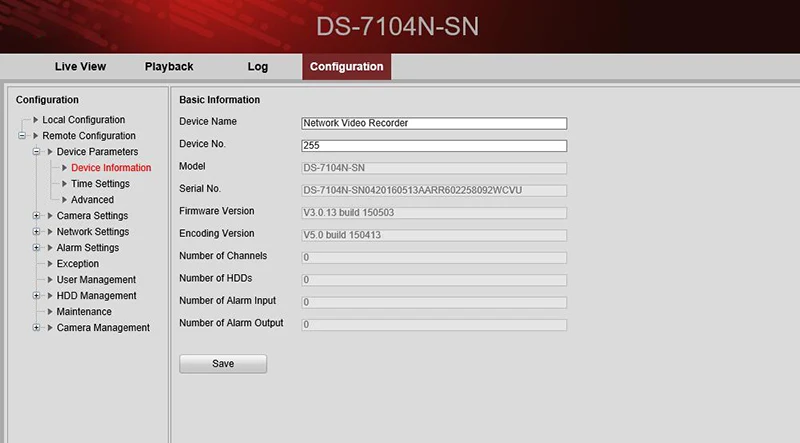
Task: Save the basic information settings
Action: (x=223, y=364)
